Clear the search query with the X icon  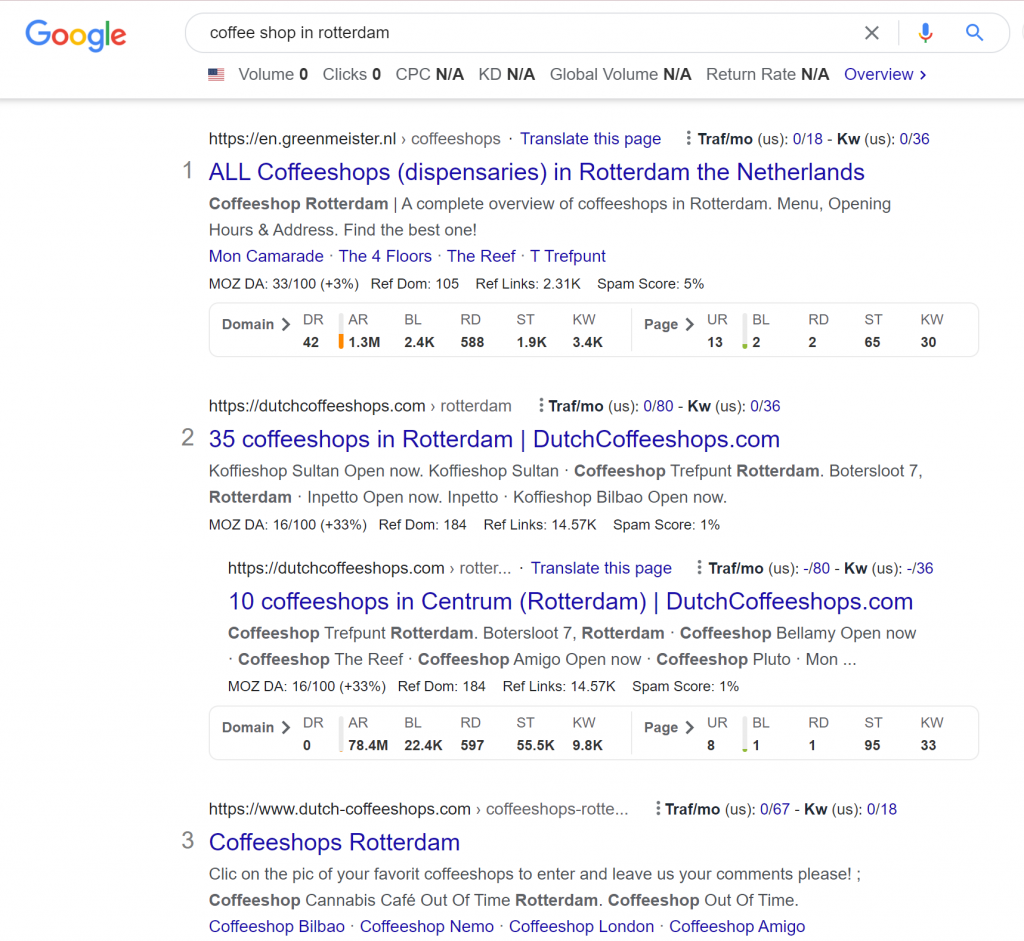point(872,33)
